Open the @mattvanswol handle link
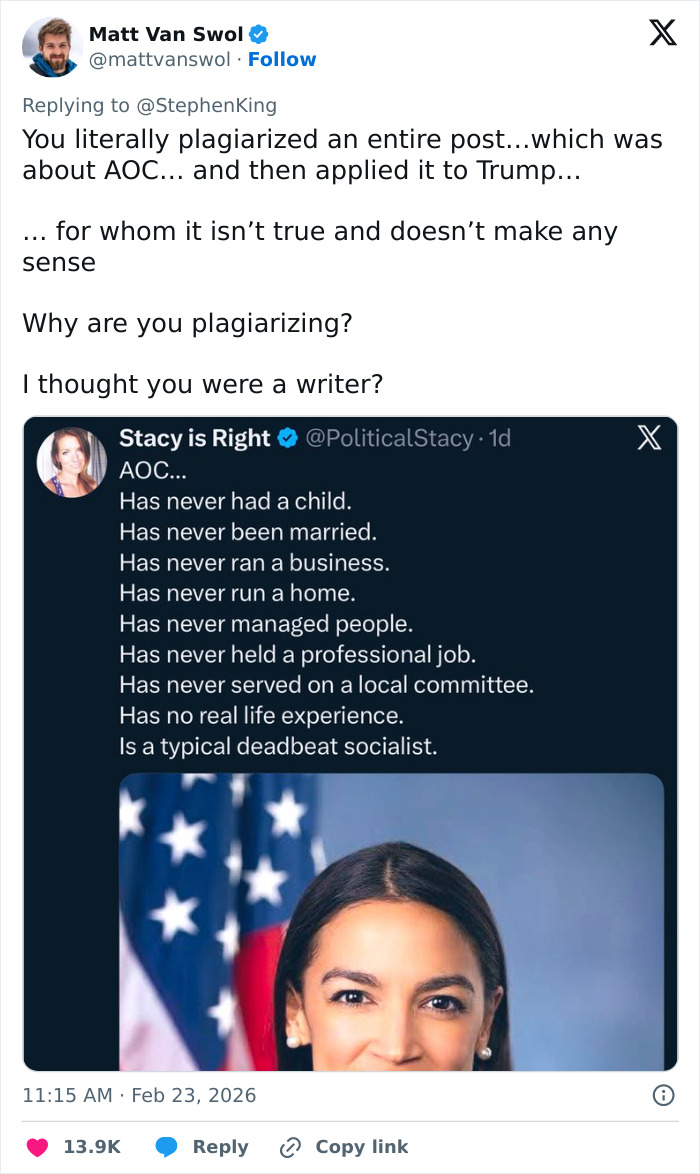Screen dimensions: 700x1174 (x=162, y=60)
